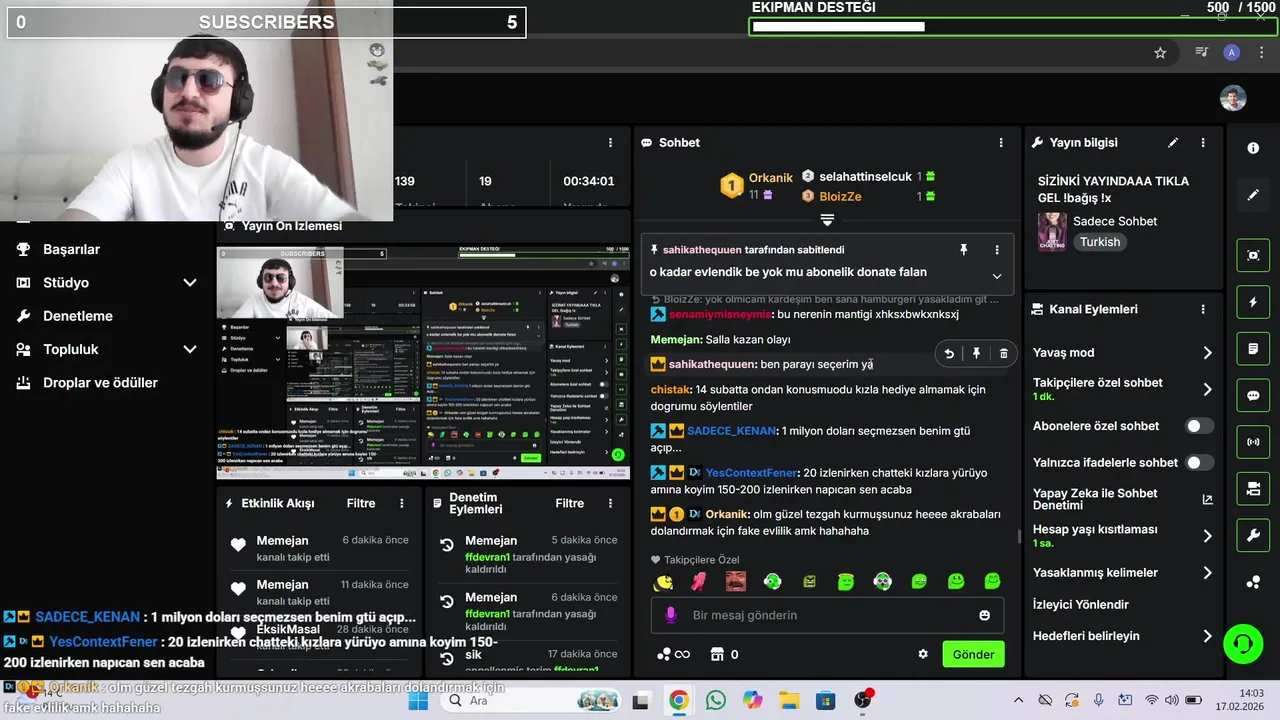Click Filtre in Etkinlik Akışı panel
This screenshot has width=1280, height=720.
point(361,504)
